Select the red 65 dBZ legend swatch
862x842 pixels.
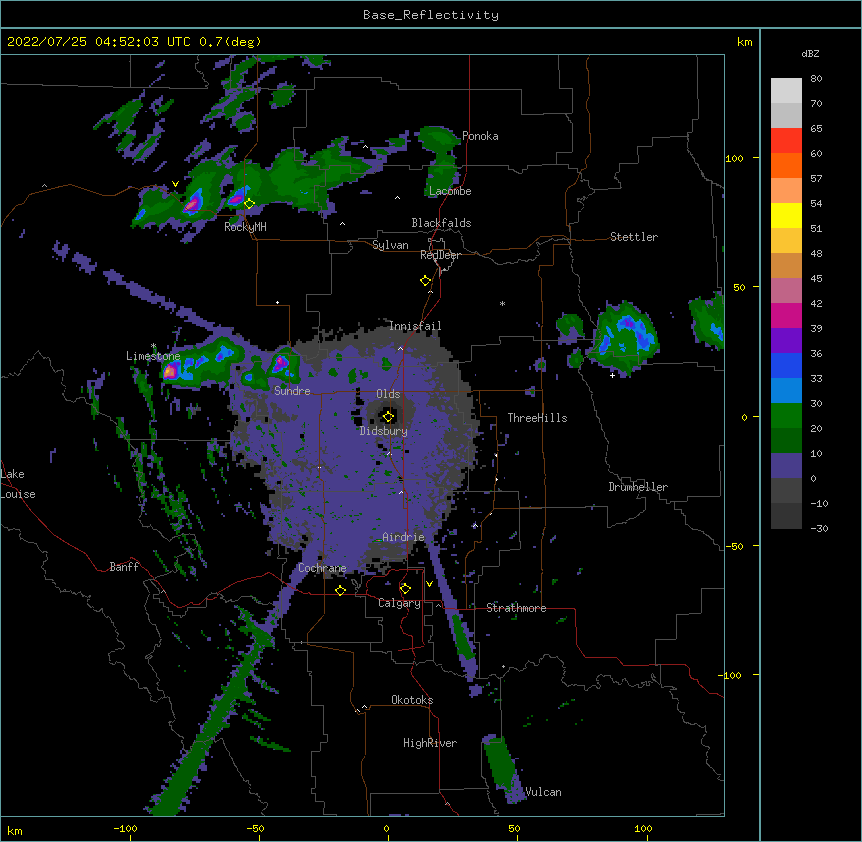pyautogui.click(x=786, y=140)
